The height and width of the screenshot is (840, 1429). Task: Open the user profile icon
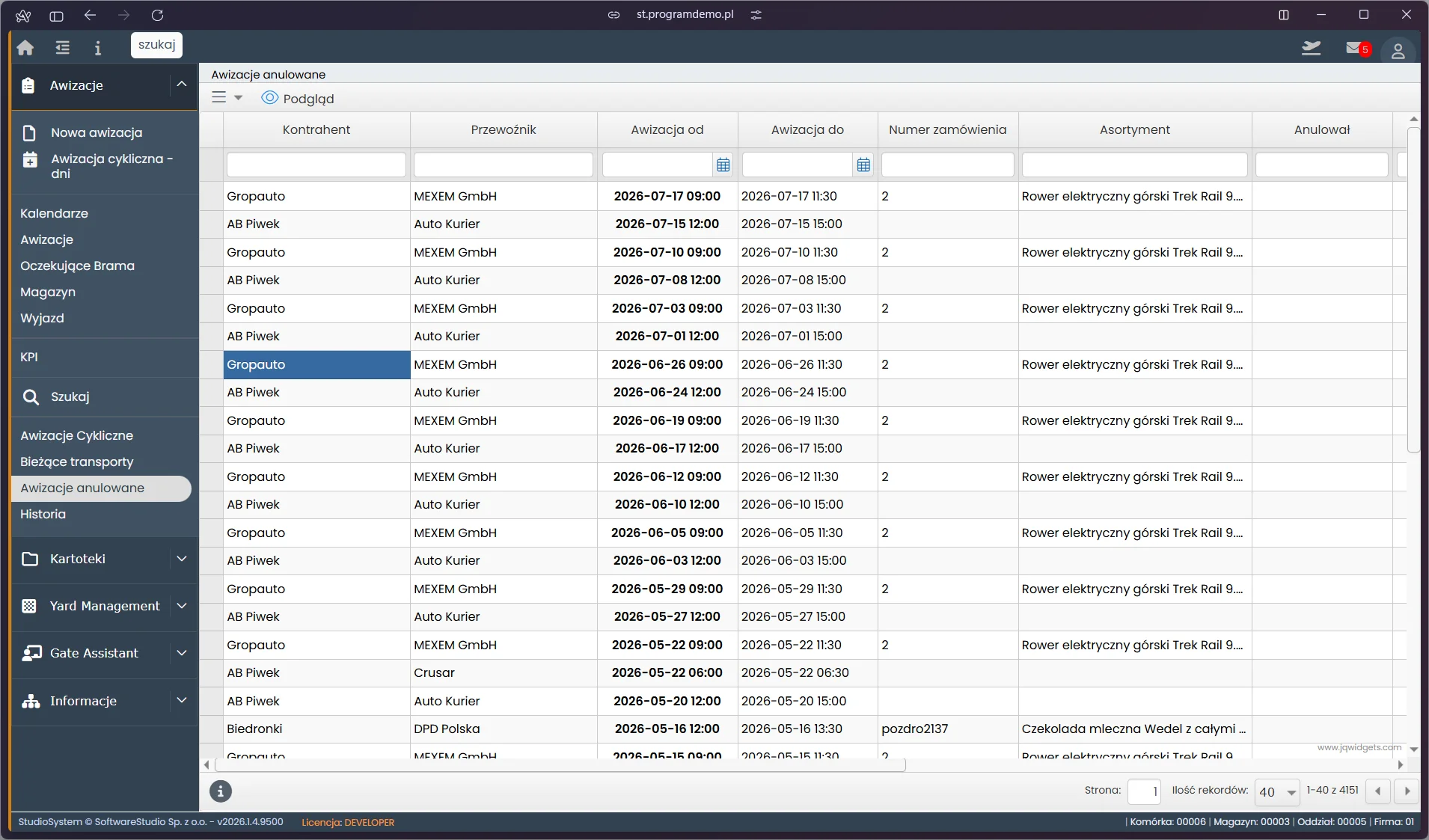(1398, 51)
